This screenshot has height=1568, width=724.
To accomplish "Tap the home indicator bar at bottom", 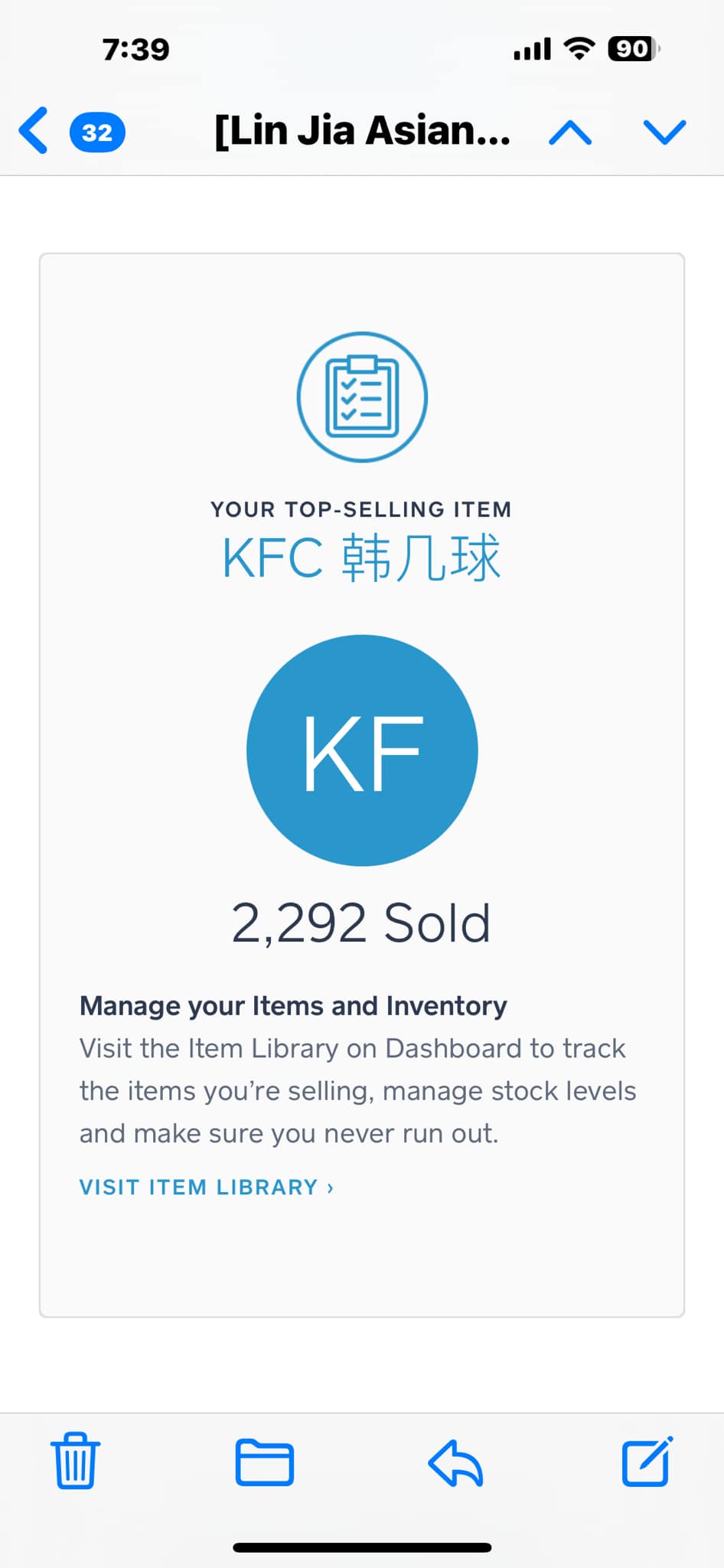I will [362, 1547].
